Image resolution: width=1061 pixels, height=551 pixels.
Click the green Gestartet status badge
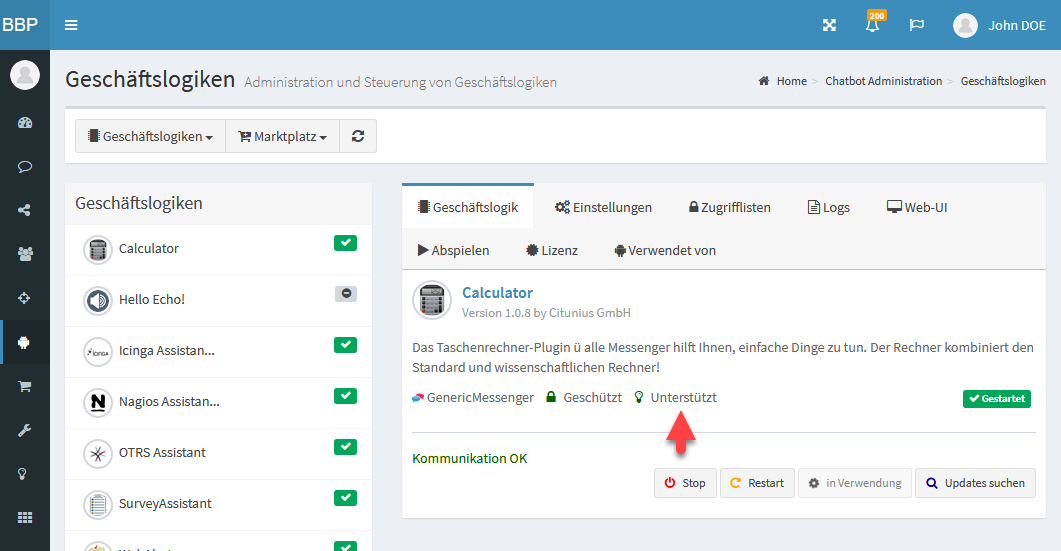point(997,399)
